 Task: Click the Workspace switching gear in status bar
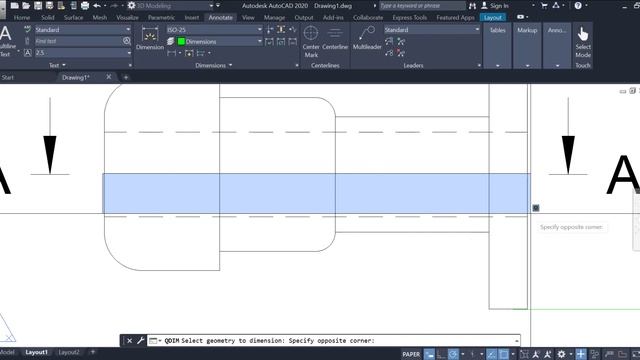[x=562, y=354]
